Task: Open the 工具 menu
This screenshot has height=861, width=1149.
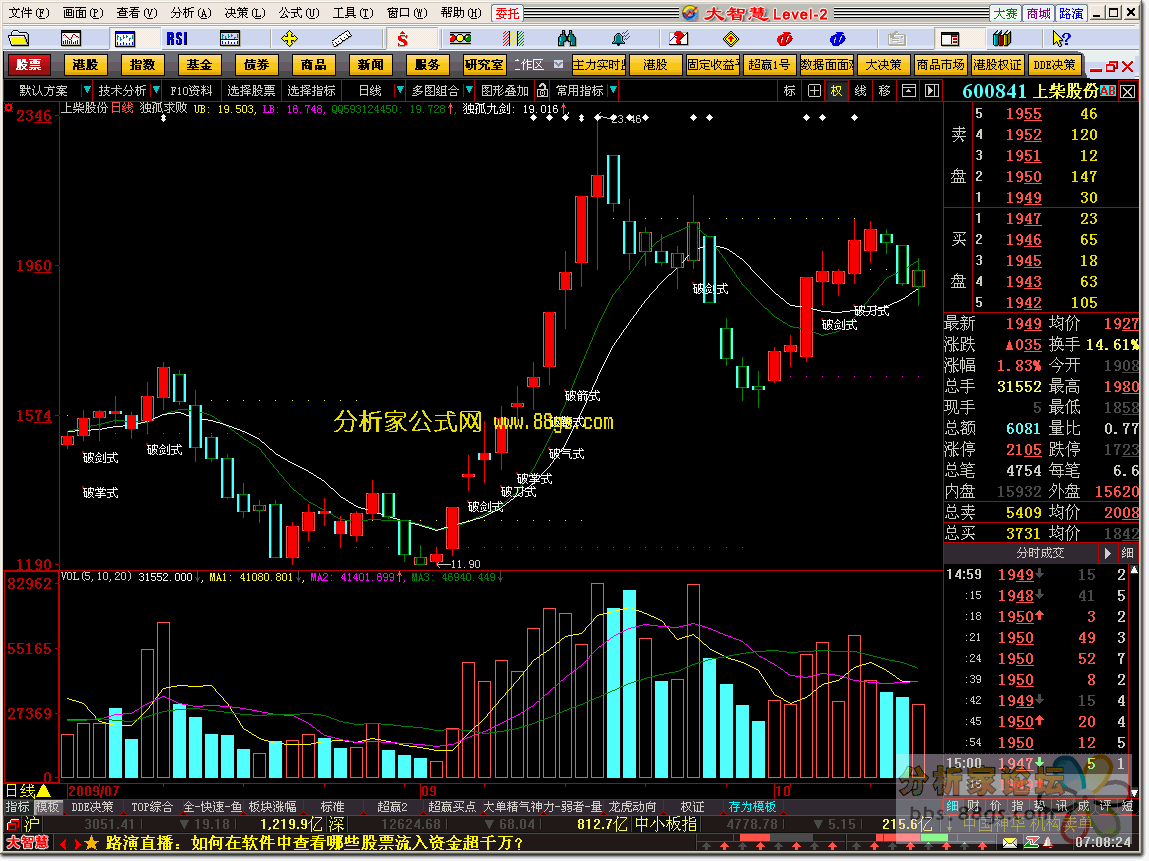Action: point(352,12)
